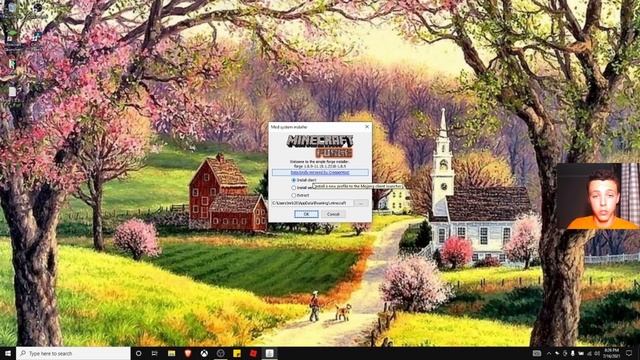This screenshot has height=360, width=640.
Task: Open the round grey taskbar app icon
Action: point(220,353)
